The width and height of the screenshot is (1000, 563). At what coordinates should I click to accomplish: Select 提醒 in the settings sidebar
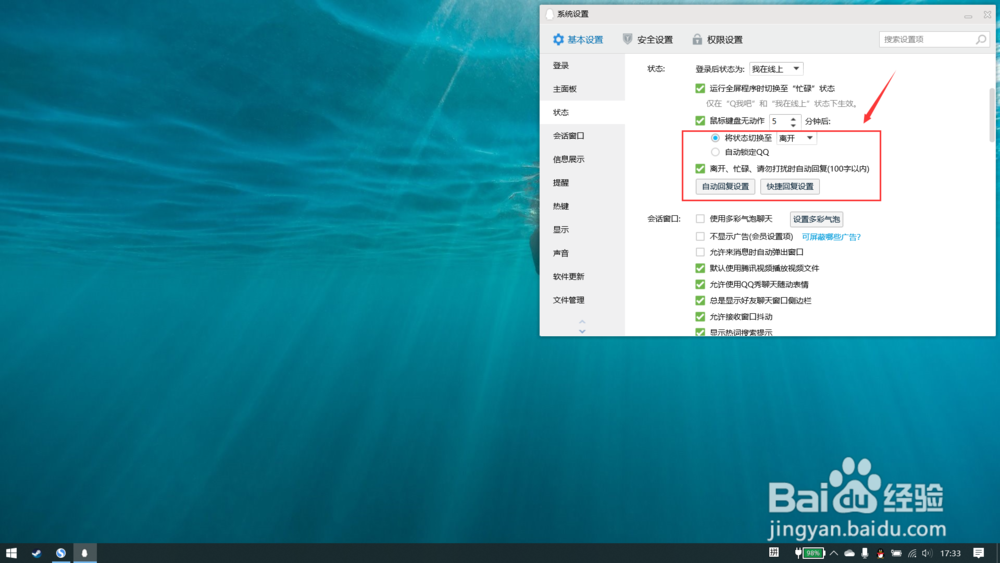(582, 183)
